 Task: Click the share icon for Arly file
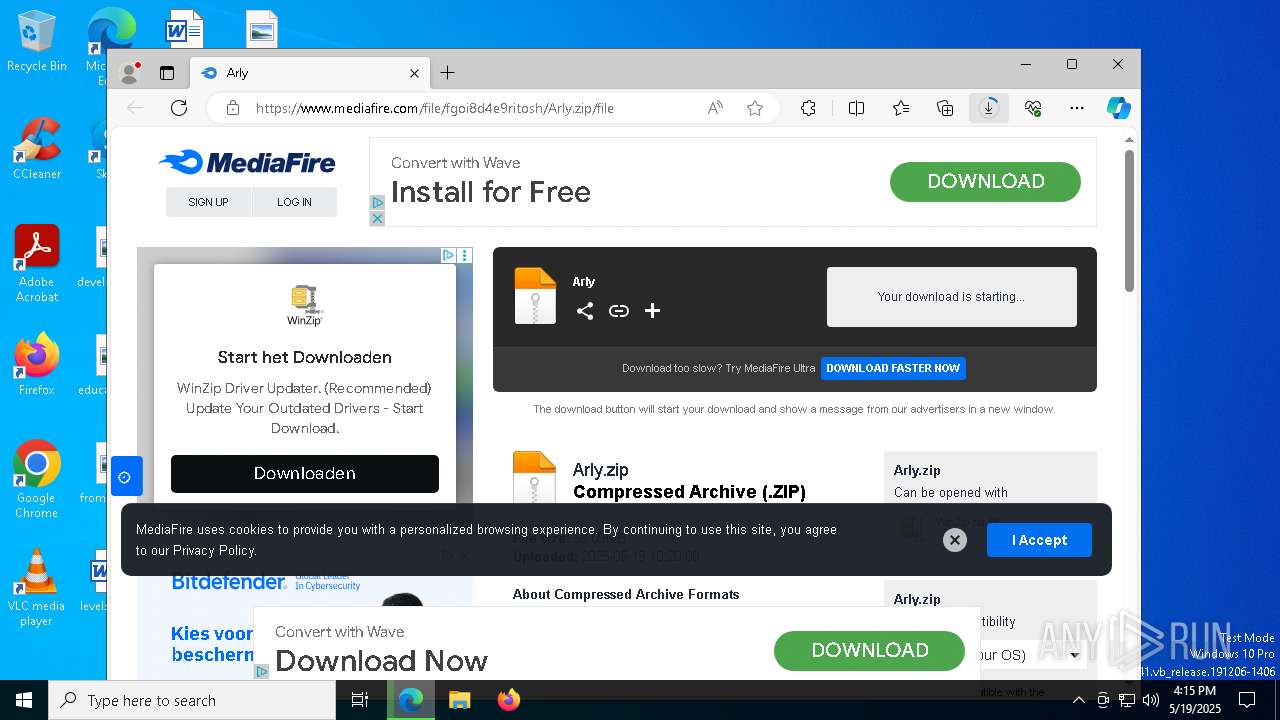tap(585, 311)
